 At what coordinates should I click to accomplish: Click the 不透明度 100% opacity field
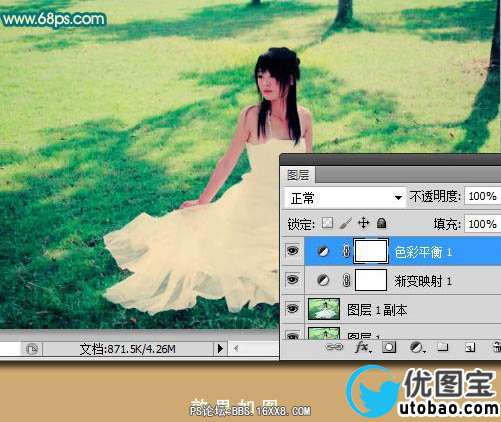[x=482, y=196]
